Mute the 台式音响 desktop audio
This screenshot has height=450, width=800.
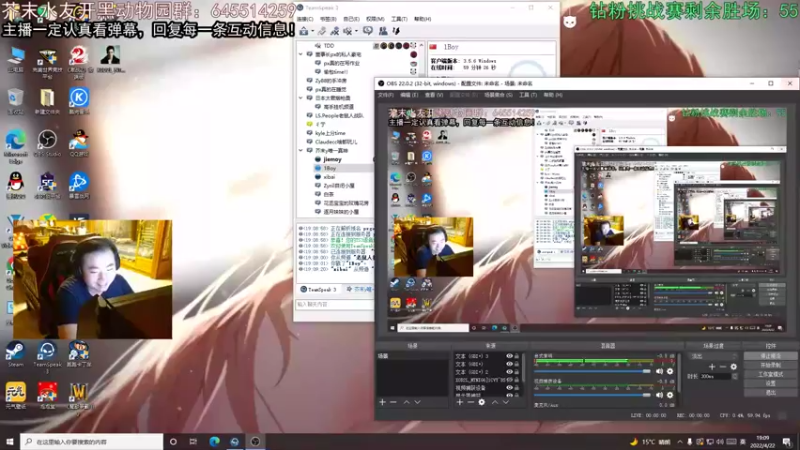pyautogui.click(x=659, y=371)
